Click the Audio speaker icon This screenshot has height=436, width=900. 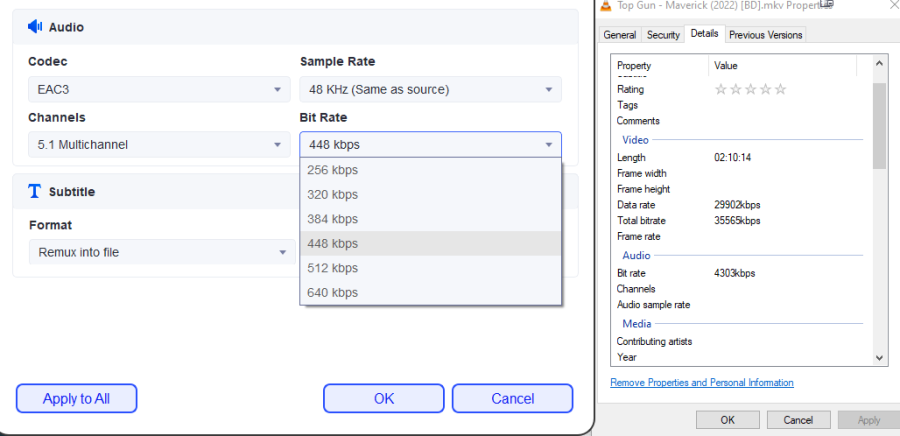click(35, 27)
